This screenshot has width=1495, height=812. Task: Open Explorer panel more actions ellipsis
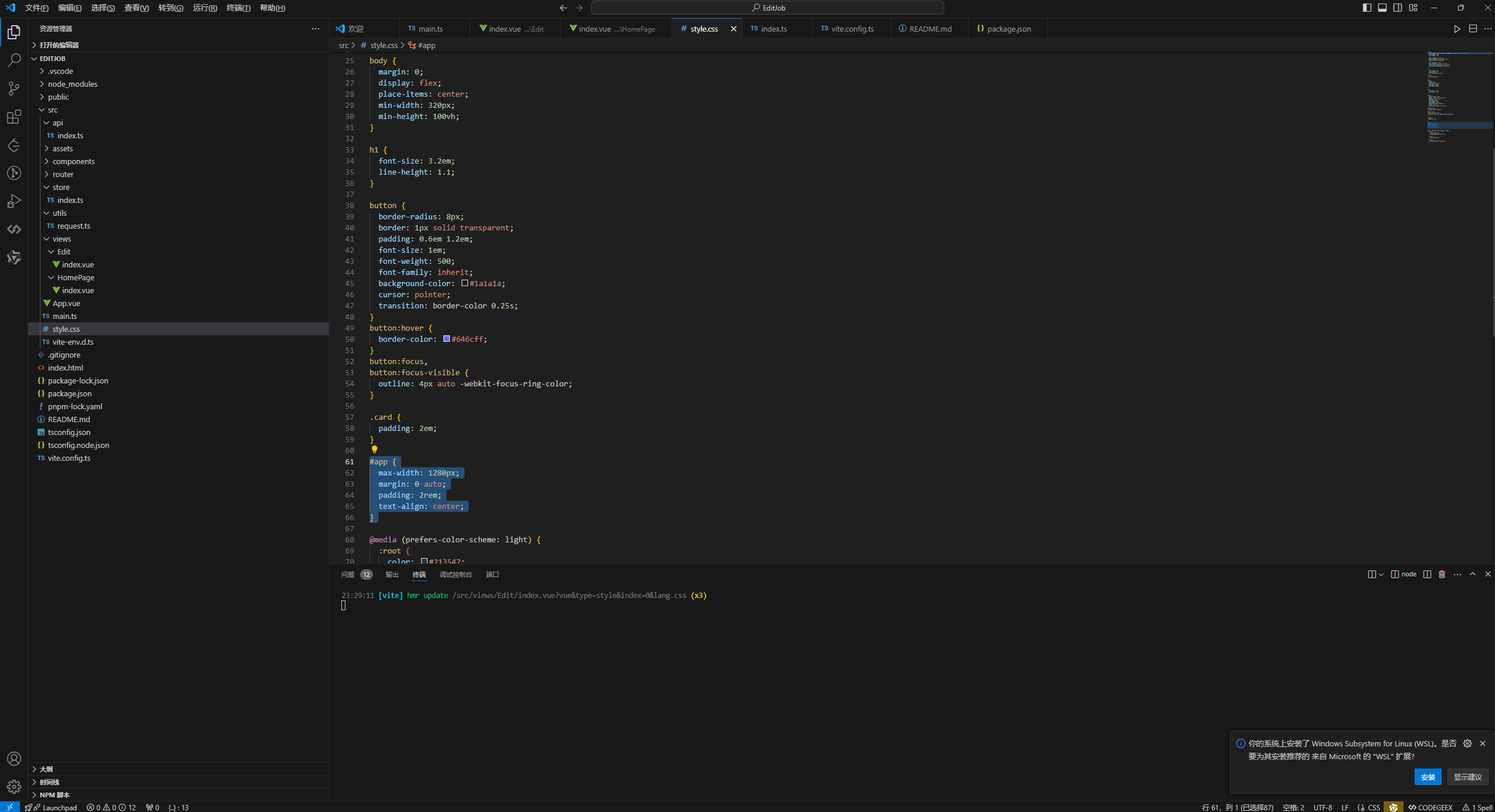tap(316, 29)
